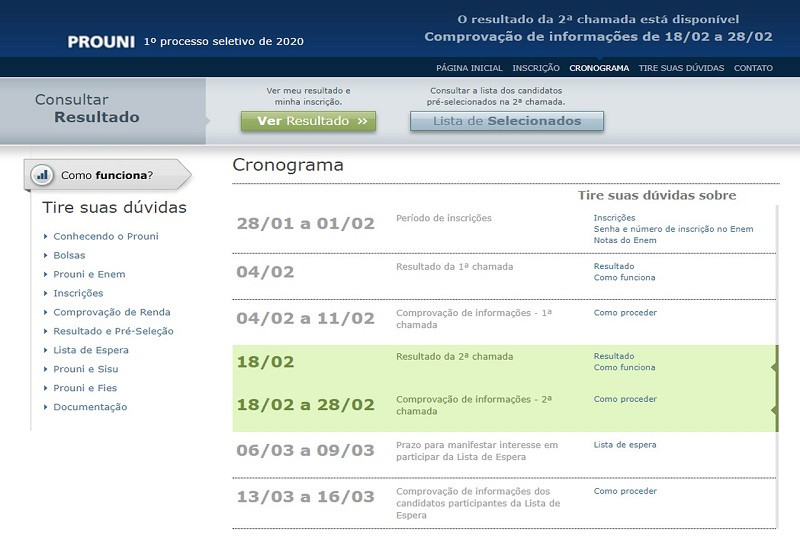Click Contato in the top navigation
The width and height of the screenshot is (800, 550).
753,68
